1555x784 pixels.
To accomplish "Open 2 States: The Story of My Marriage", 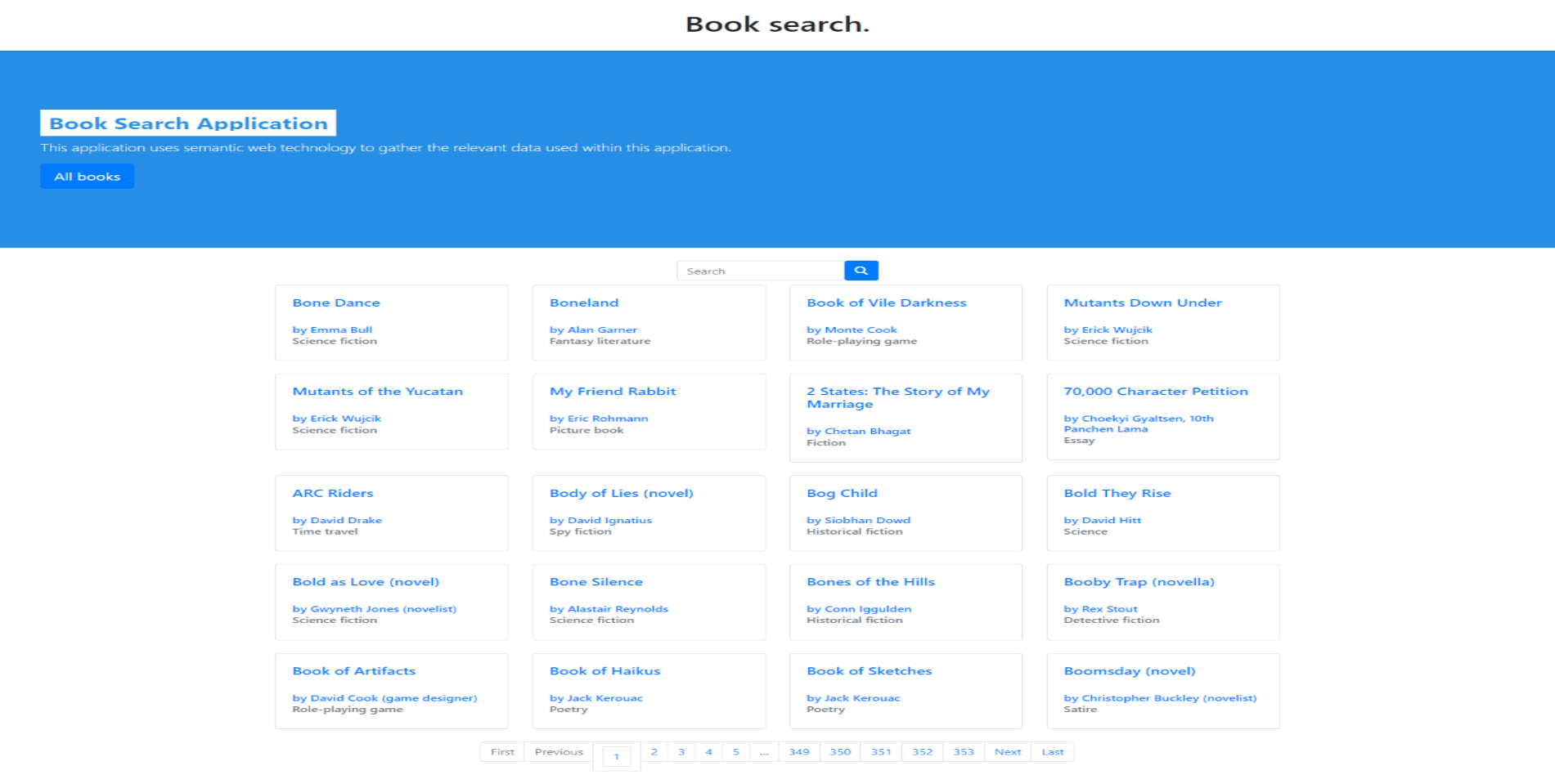I will pyautogui.click(x=898, y=398).
